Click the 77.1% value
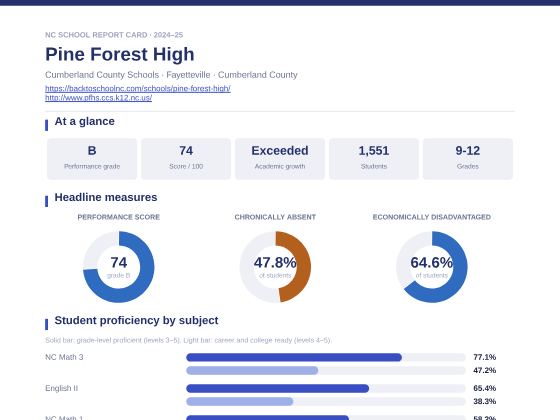 pyautogui.click(x=485, y=357)
